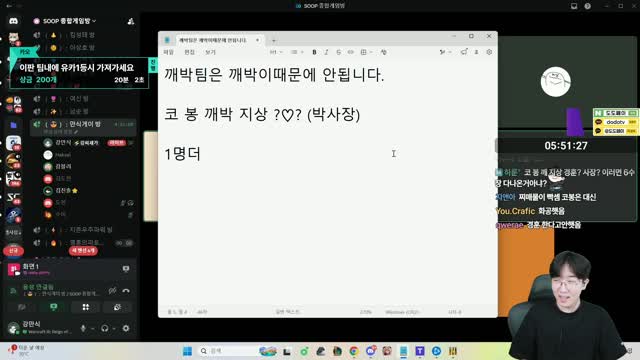The width and height of the screenshot is (640, 360).
Task: Open the 파일 menu in Notepad
Action: [169, 52]
